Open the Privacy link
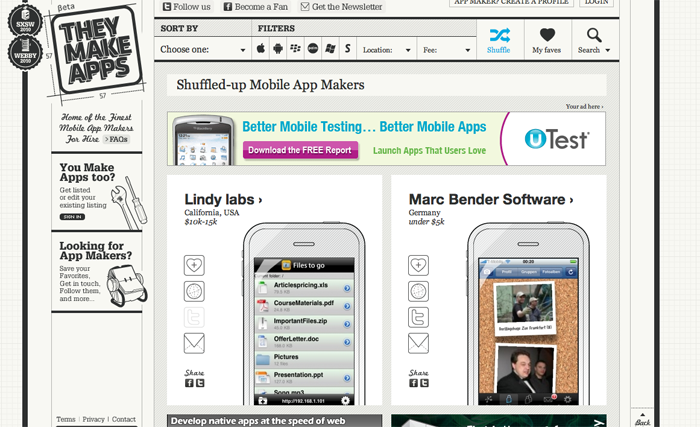Screen dimensions: 700x427 pyautogui.click(x=93, y=419)
